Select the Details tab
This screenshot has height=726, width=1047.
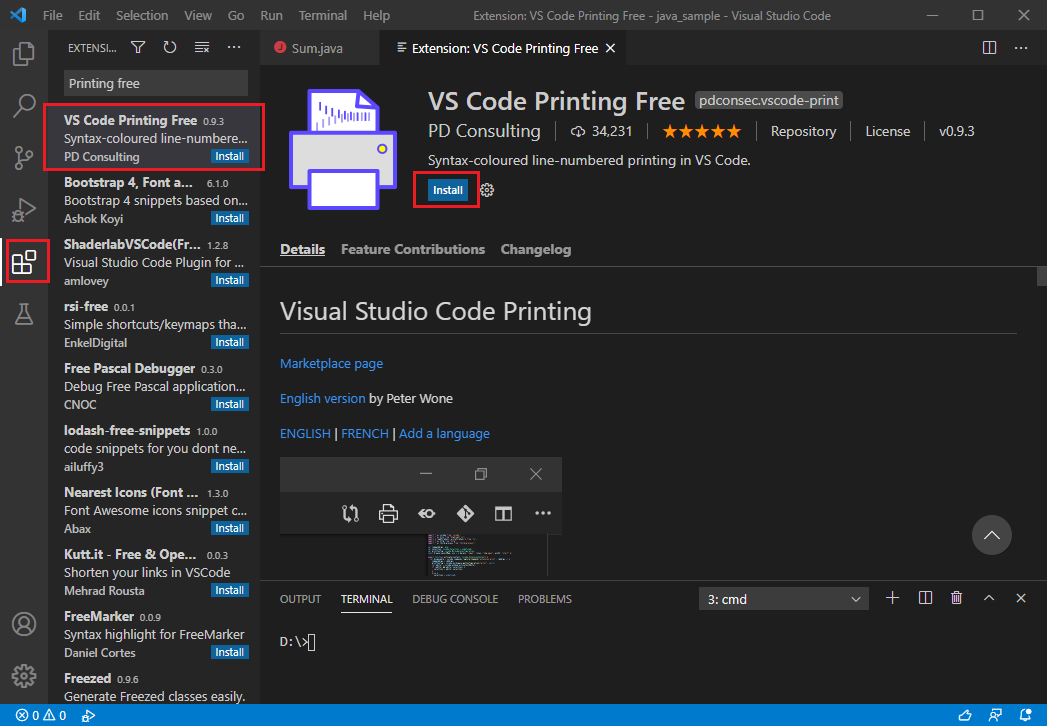[x=302, y=249]
